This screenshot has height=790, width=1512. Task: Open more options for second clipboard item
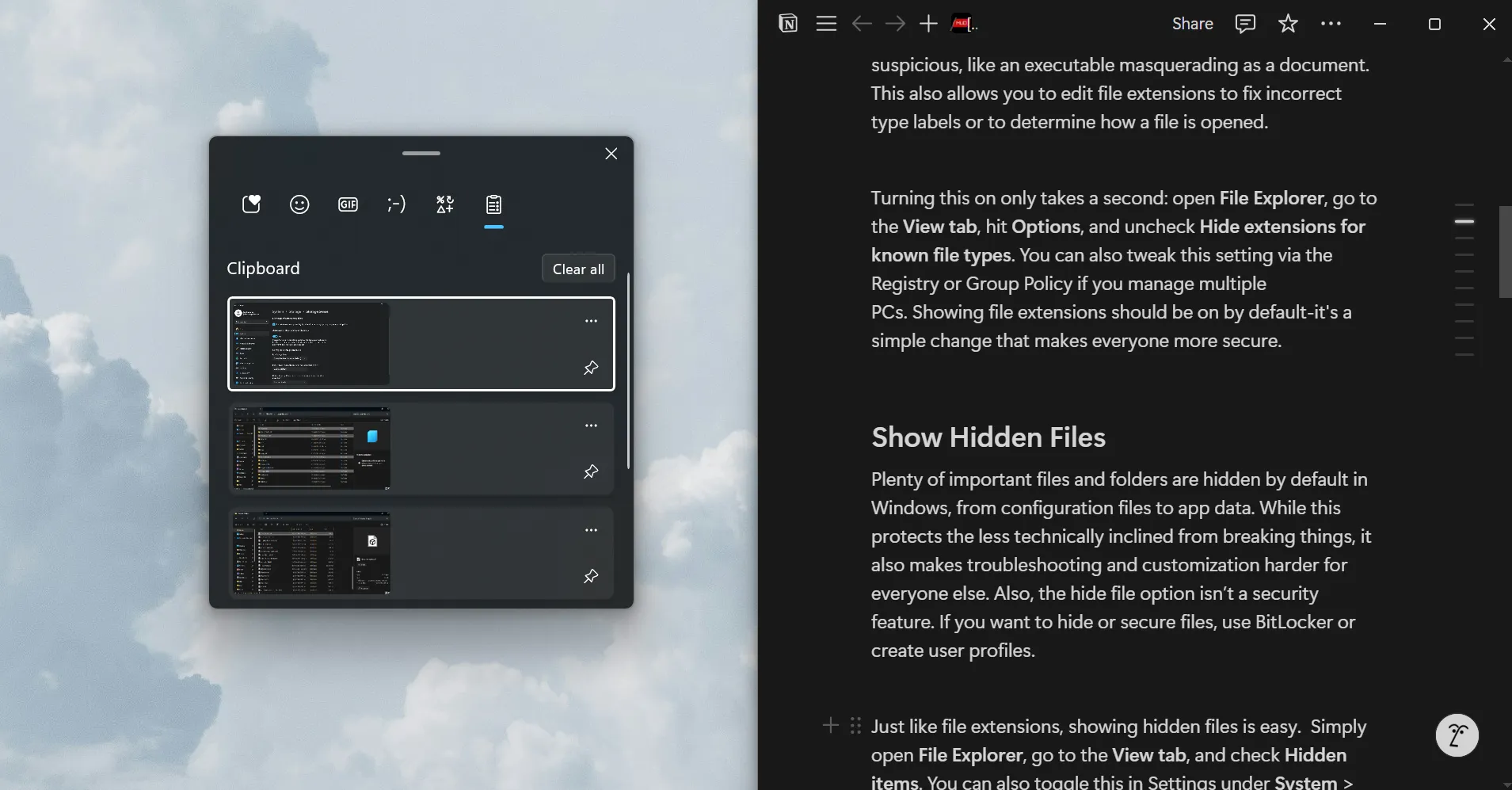pyautogui.click(x=591, y=426)
